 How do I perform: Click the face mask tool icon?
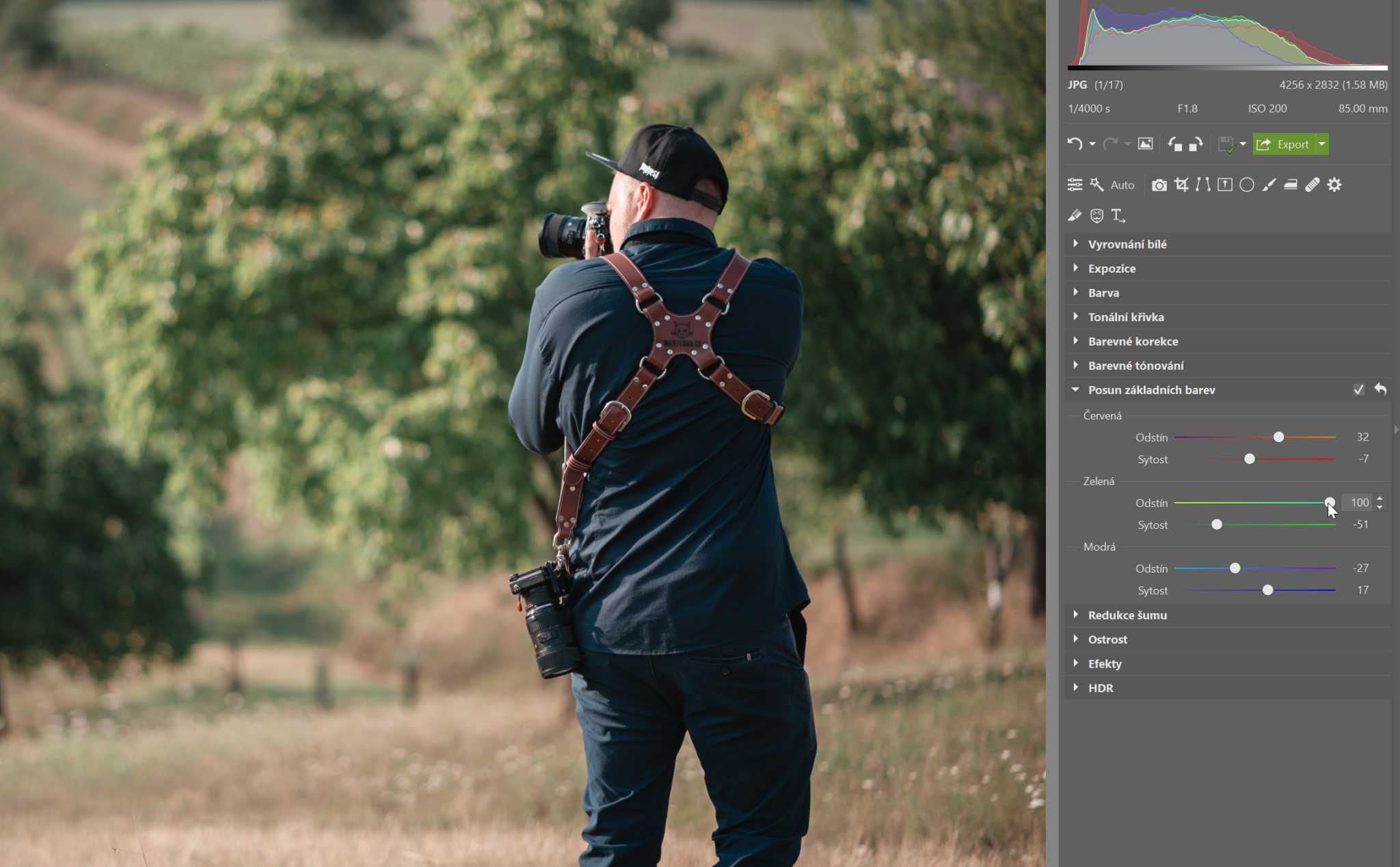coord(1096,216)
